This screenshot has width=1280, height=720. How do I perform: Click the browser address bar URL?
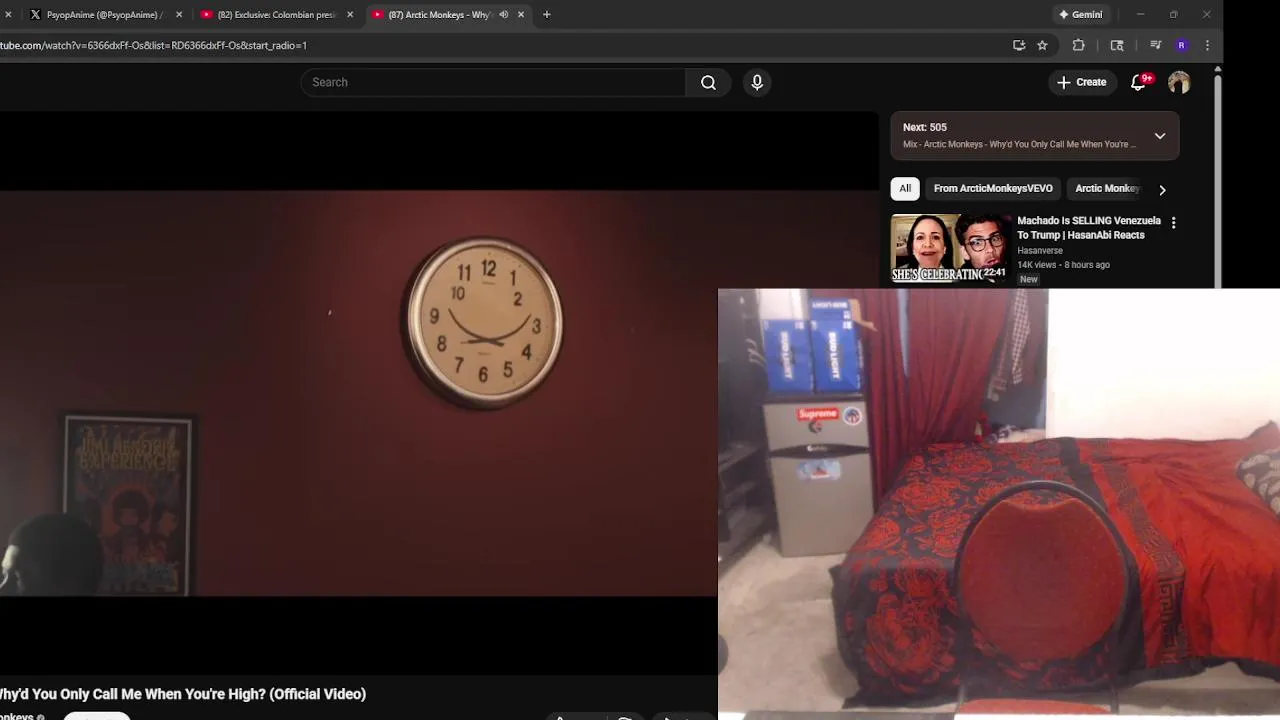[153, 45]
